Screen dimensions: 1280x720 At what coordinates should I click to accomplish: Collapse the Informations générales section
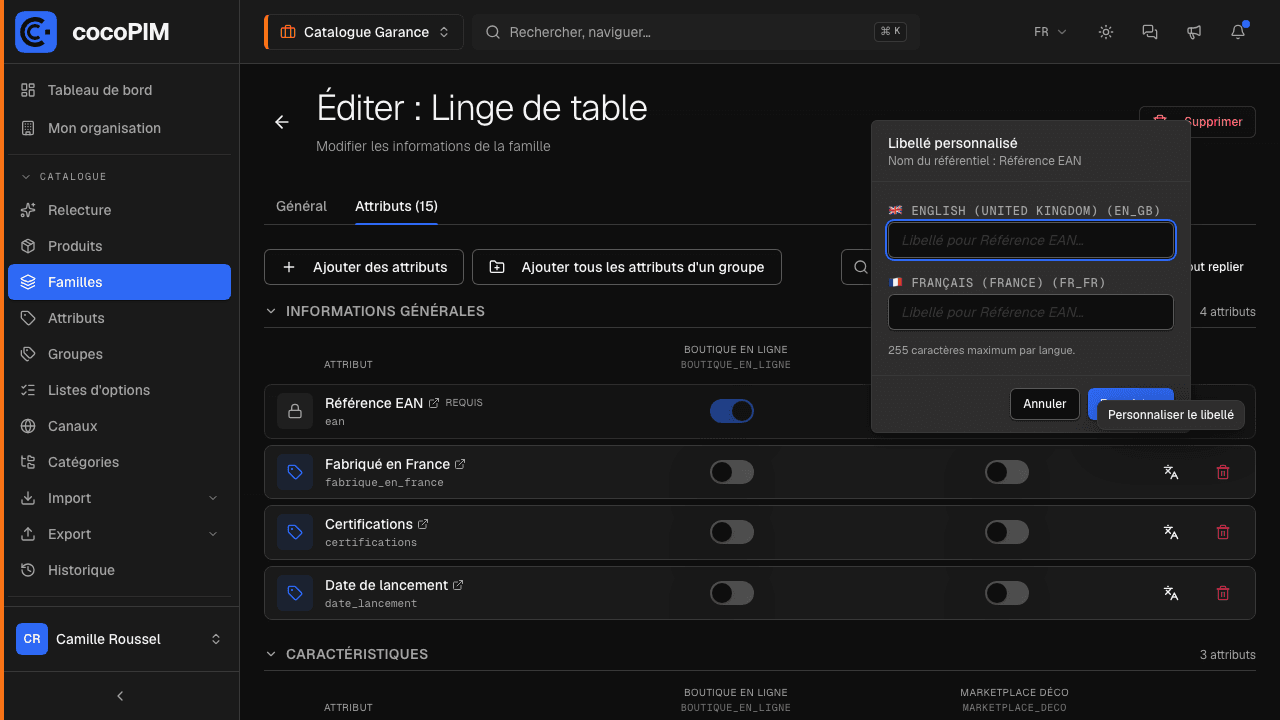point(271,311)
